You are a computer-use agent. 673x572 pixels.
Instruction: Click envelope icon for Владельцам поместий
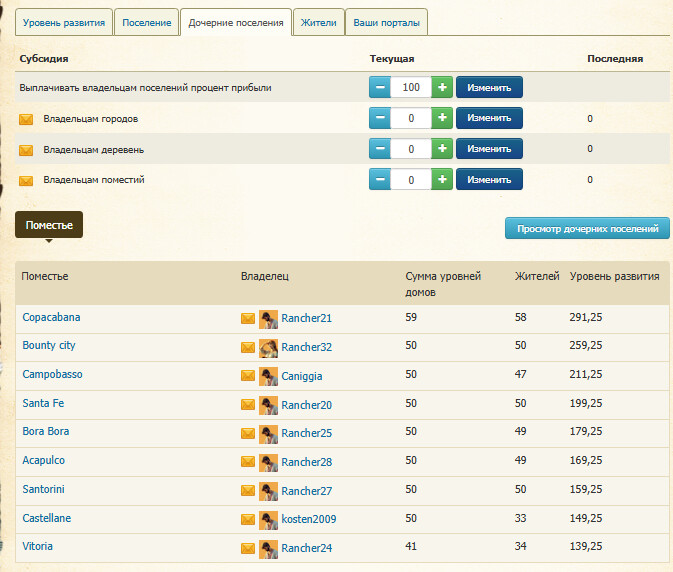[27, 180]
